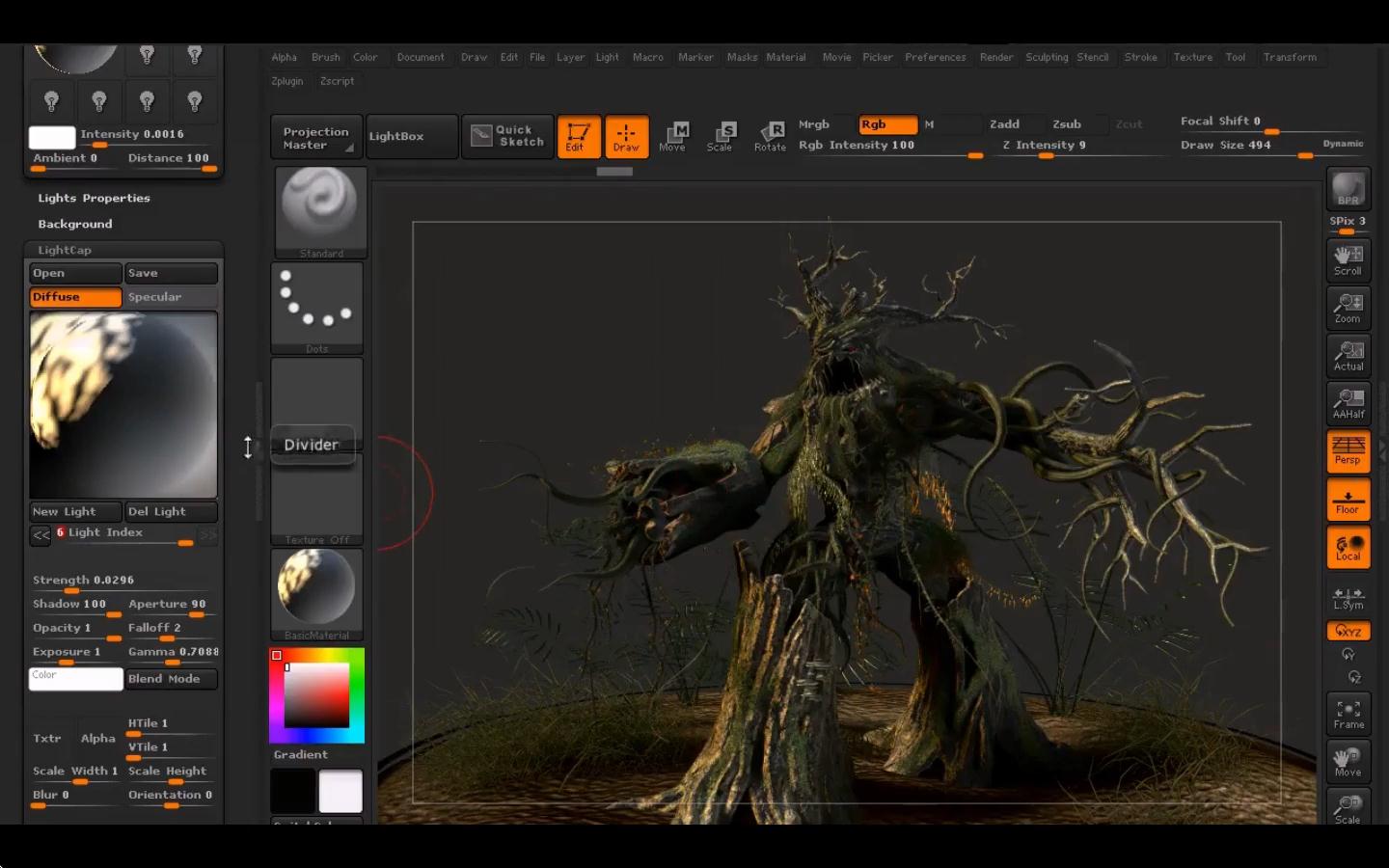Click the Strength slider in LightCap
The width and height of the screenshot is (1389, 868).
(x=123, y=582)
